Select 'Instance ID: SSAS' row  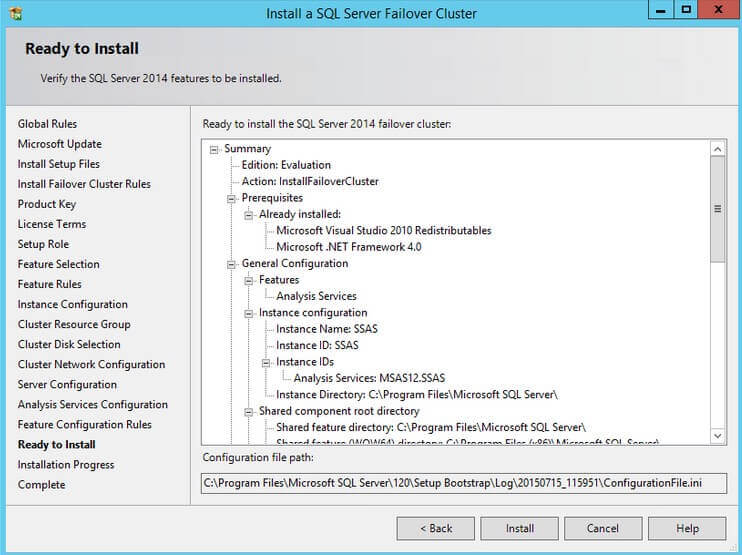(317, 346)
